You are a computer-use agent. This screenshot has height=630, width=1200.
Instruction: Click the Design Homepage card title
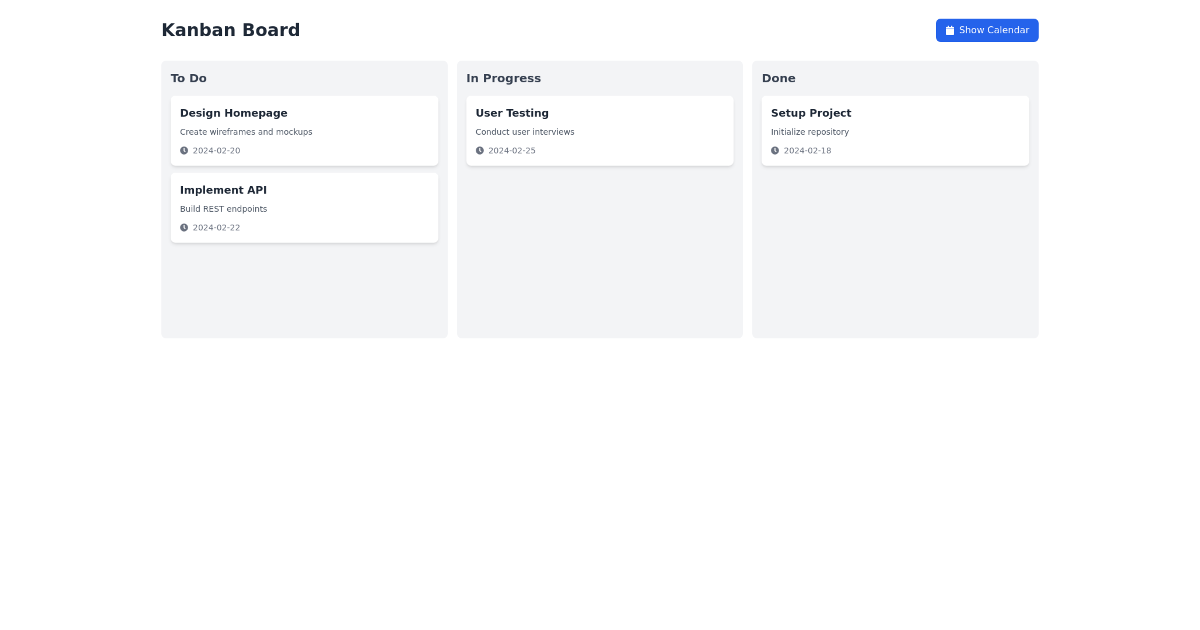pyautogui.click(x=233, y=113)
